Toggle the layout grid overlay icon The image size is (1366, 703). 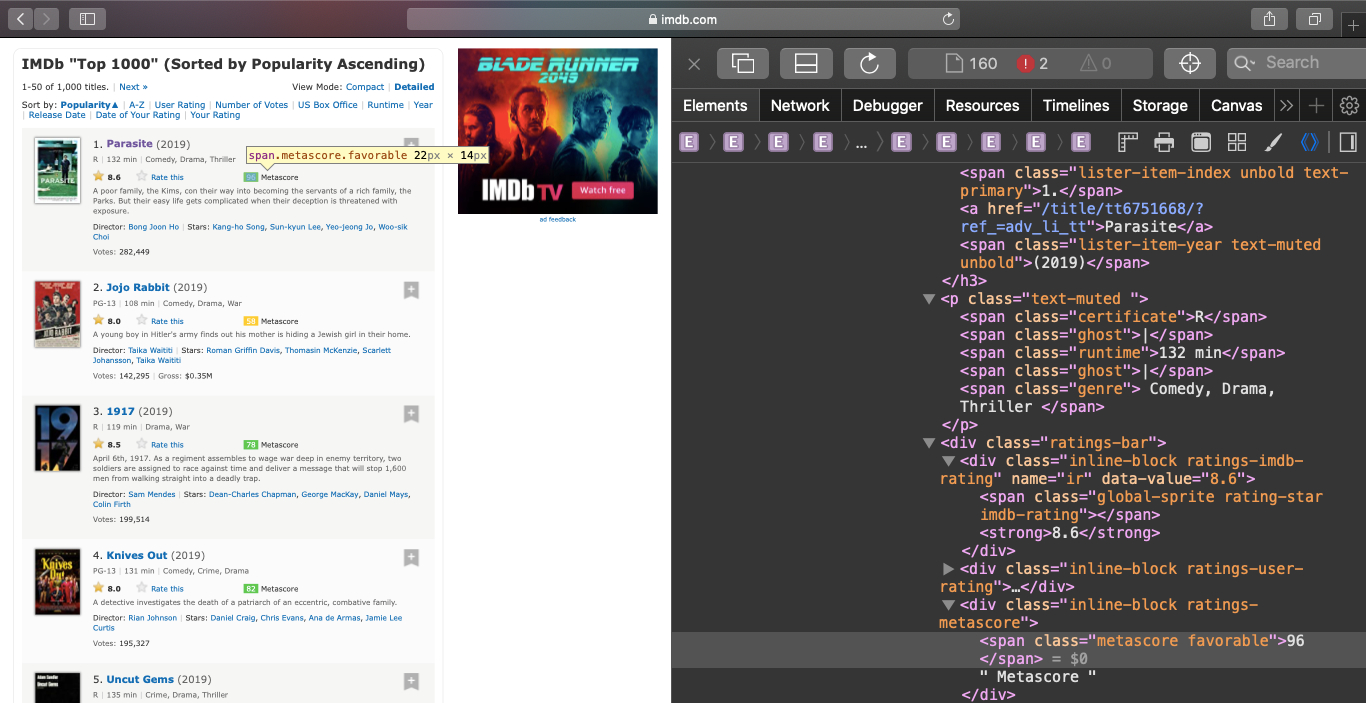click(x=1237, y=142)
